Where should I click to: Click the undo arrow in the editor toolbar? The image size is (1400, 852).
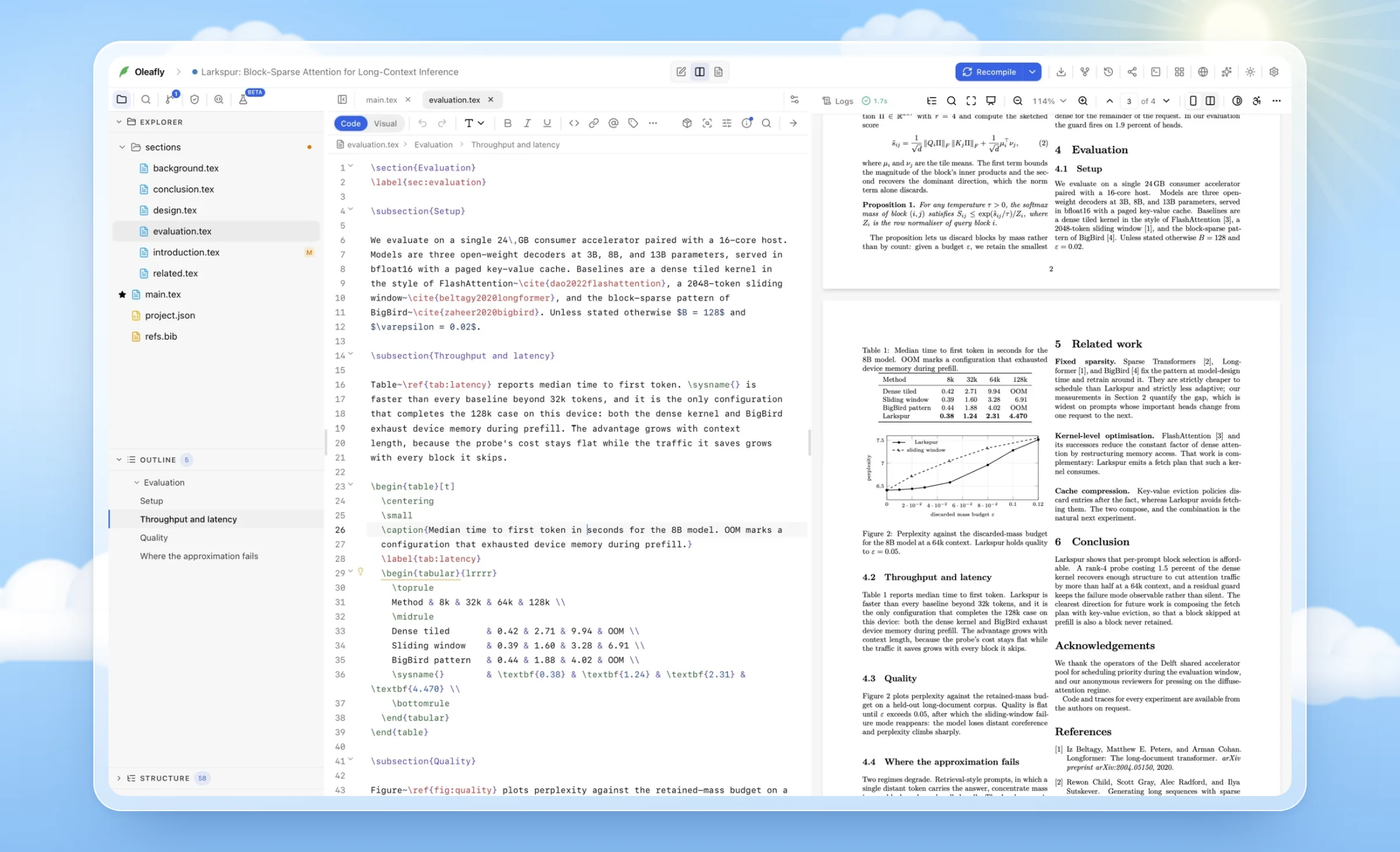(x=422, y=123)
